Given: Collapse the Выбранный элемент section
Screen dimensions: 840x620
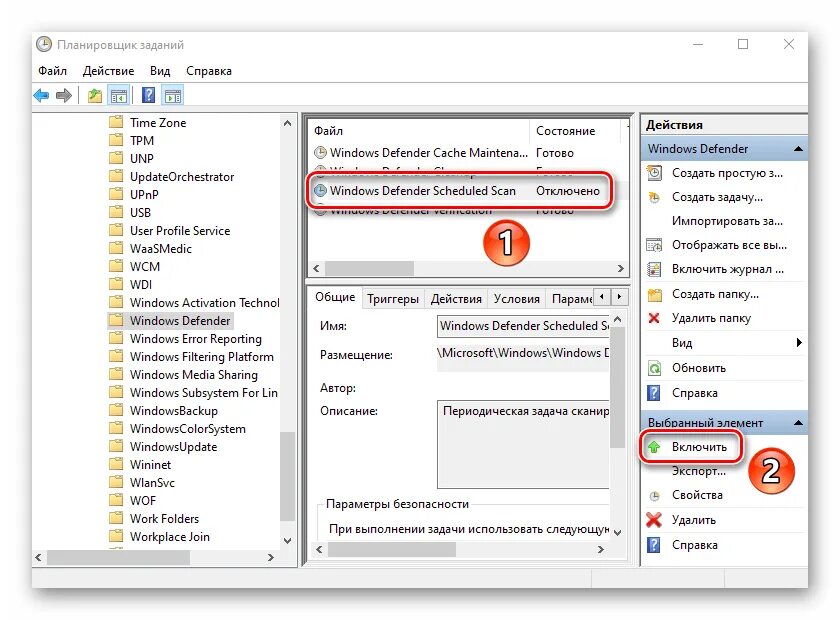Looking at the screenshot, I should coord(798,423).
